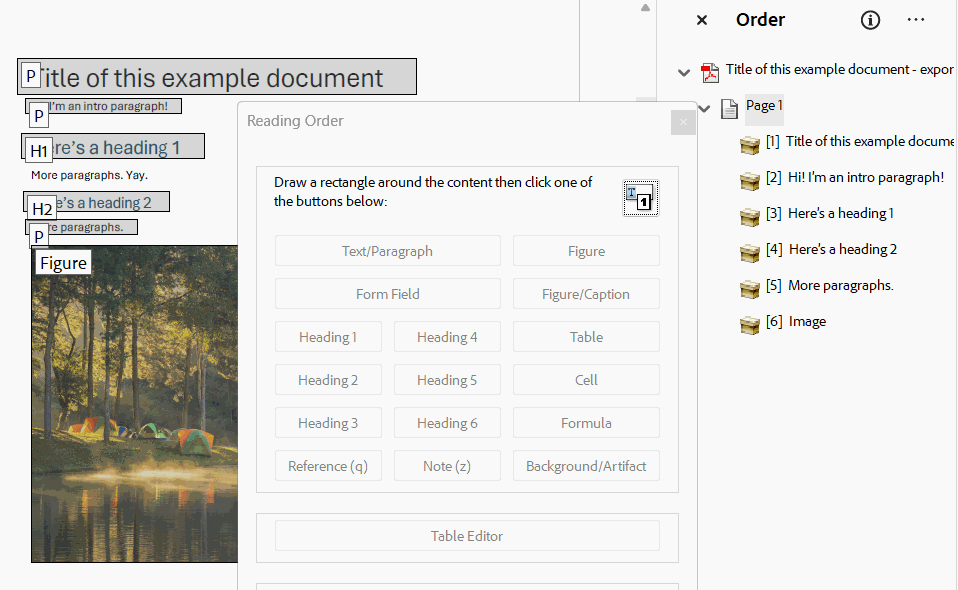Click box icon for [1] Title of this example document
The width and height of the screenshot is (958, 590).
pos(750,145)
